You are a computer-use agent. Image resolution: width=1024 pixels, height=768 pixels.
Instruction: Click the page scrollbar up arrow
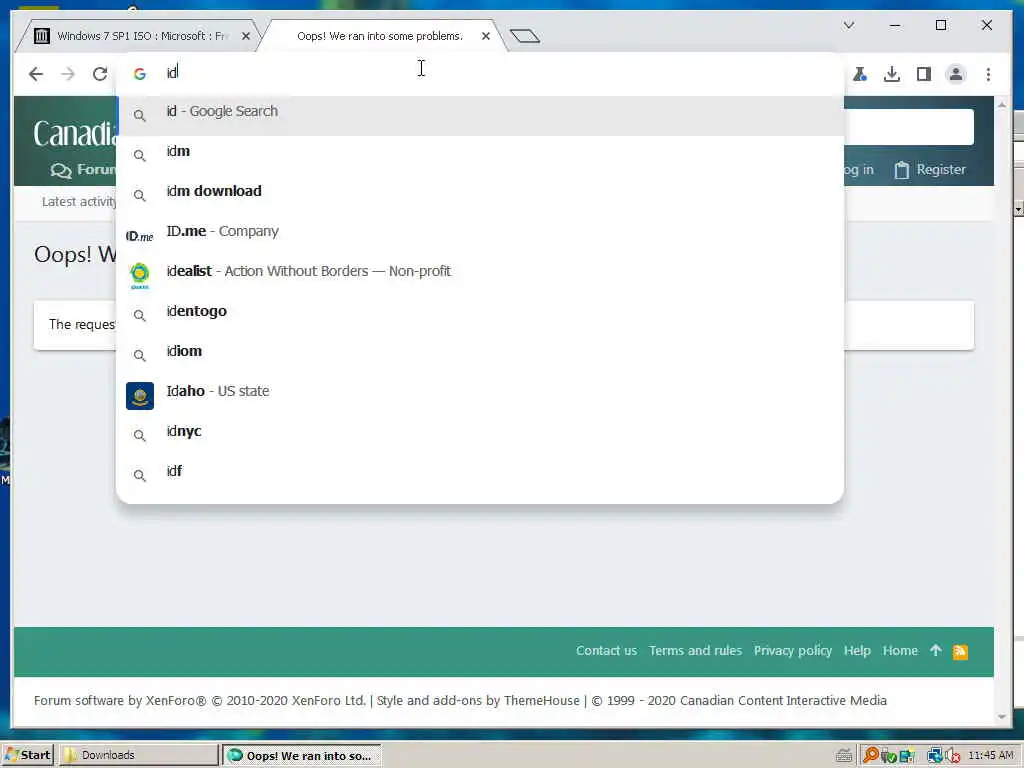click(1002, 104)
